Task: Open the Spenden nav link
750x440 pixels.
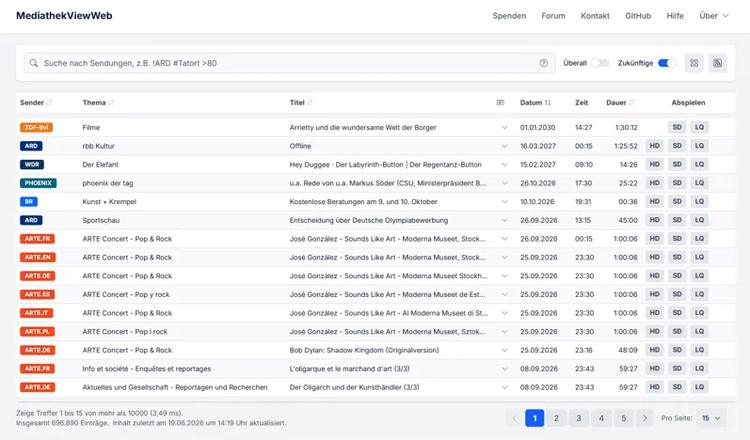Action: pos(509,16)
